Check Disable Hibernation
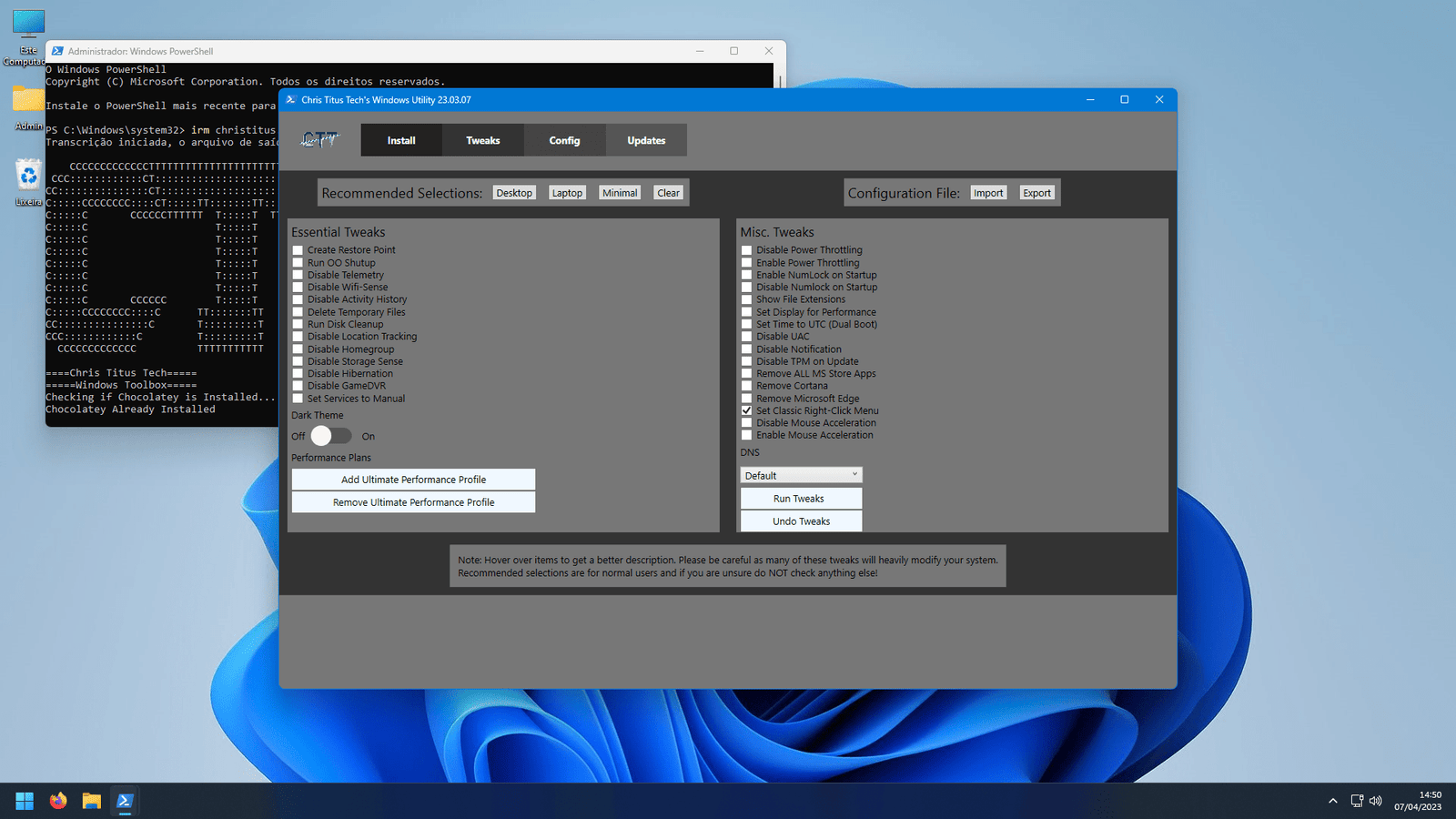Screen dimensions: 1456x819 pyautogui.click(x=298, y=374)
